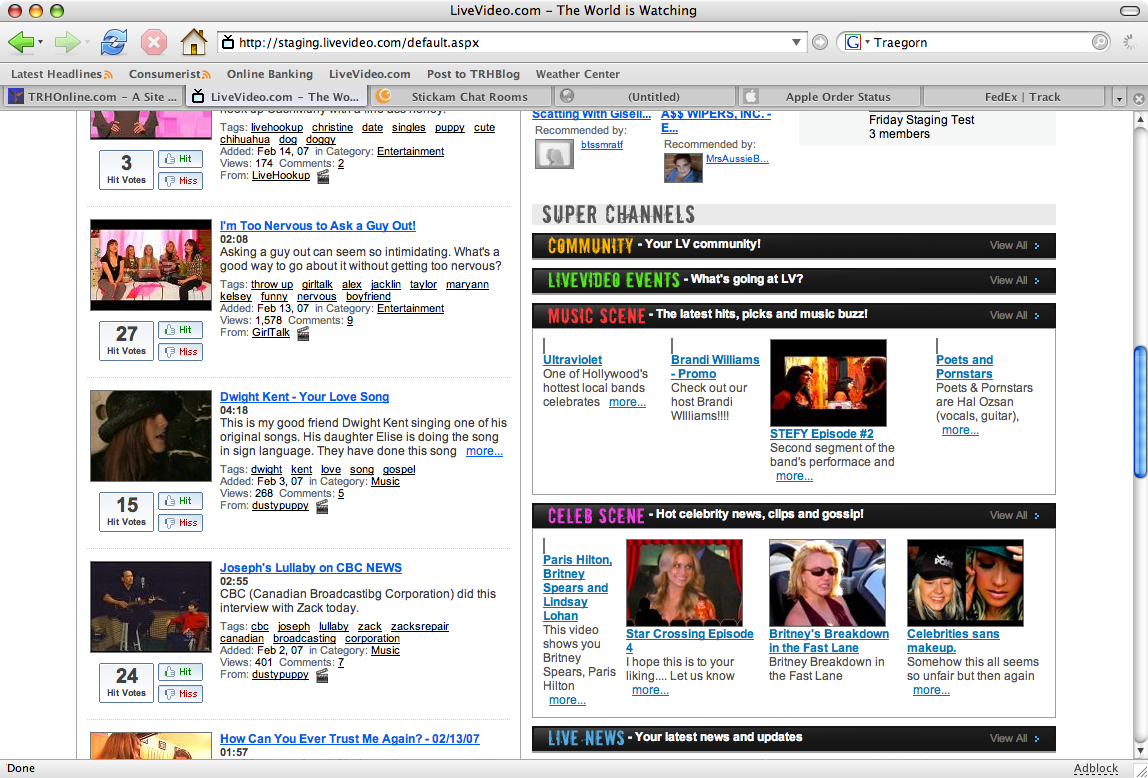Toggle the toolbar with the title bar pill button

1130,10
